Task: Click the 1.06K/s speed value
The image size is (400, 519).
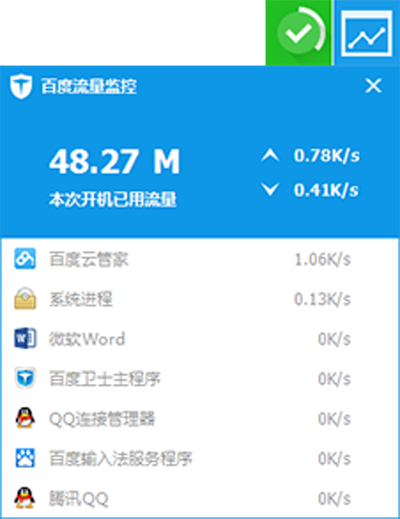Action: [322, 259]
